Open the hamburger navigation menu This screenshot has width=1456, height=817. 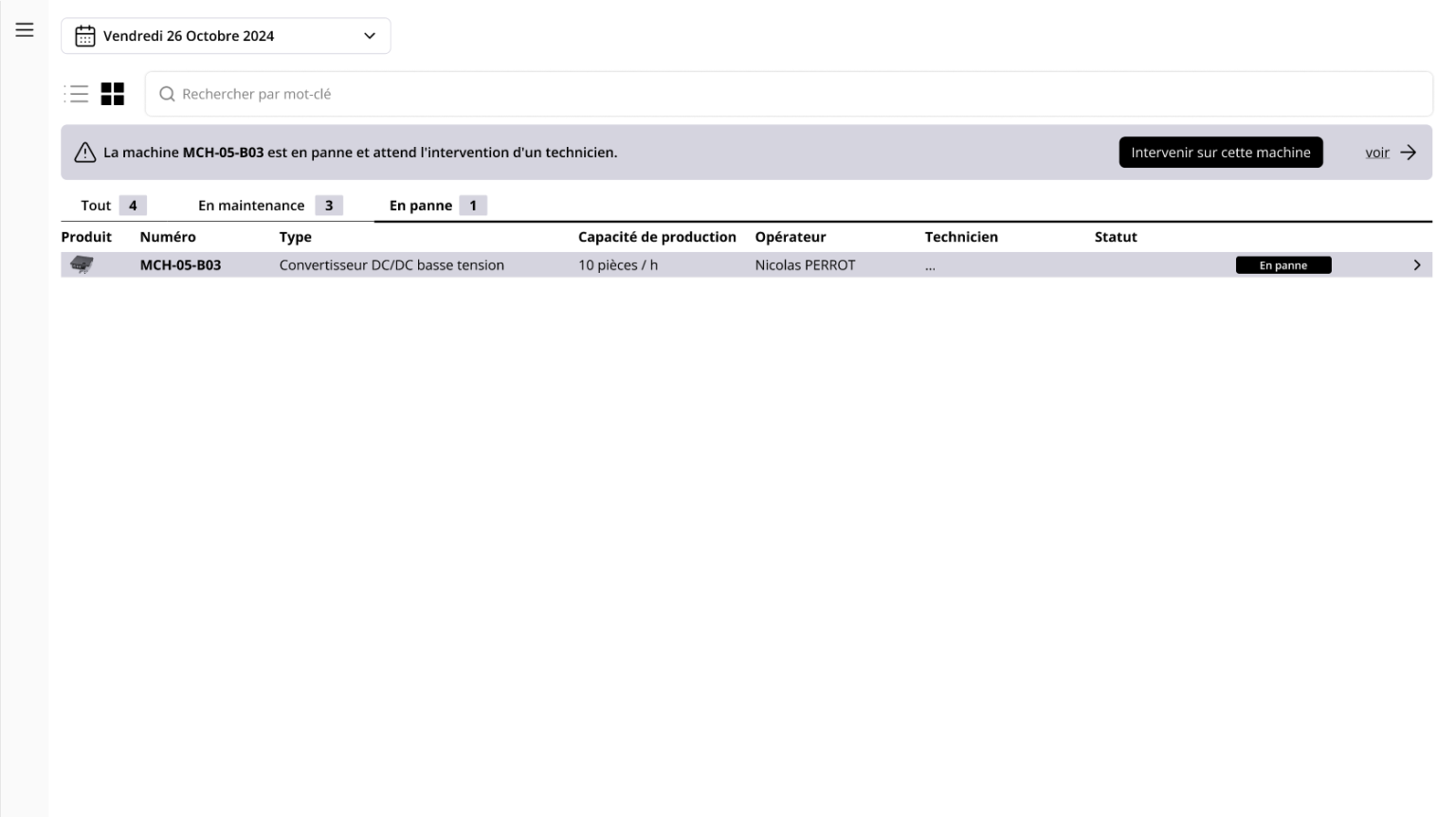pos(25,30)
